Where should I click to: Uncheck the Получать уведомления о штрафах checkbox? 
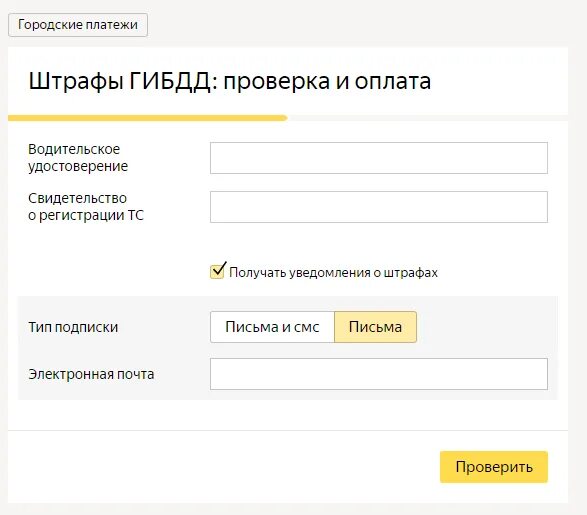[217, 272]
